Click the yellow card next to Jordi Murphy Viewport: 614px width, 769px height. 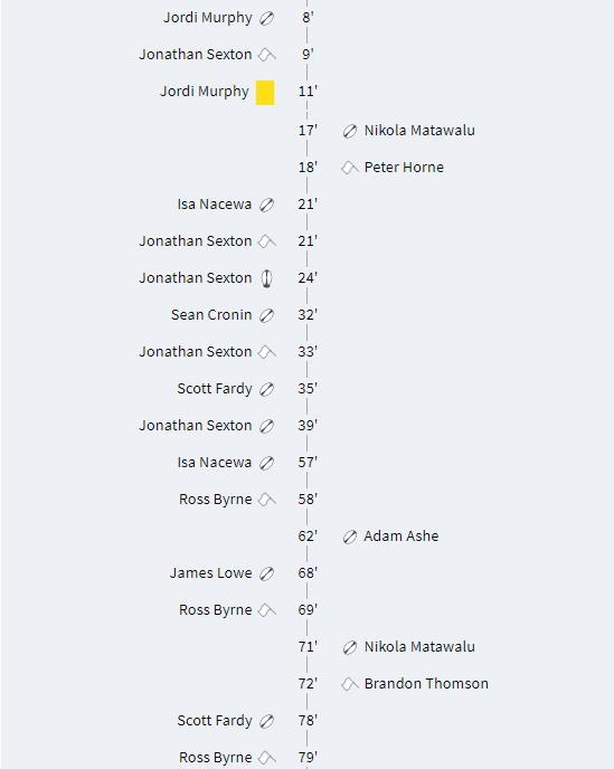[265, 92]
